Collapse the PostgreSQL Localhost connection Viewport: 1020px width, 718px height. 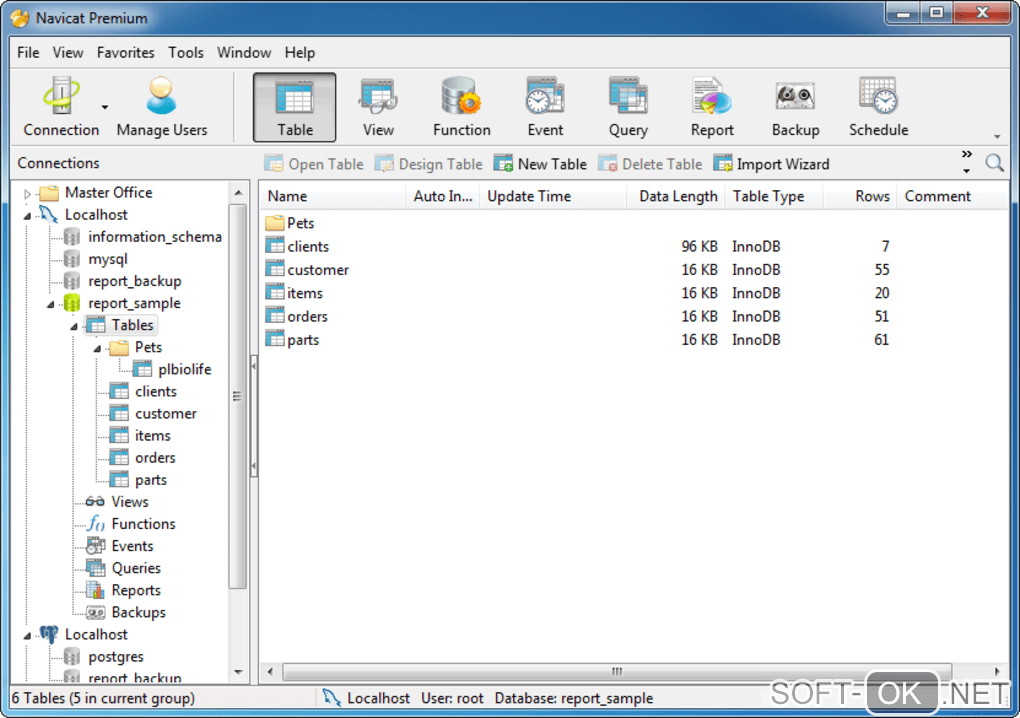(x=27, y=635)
